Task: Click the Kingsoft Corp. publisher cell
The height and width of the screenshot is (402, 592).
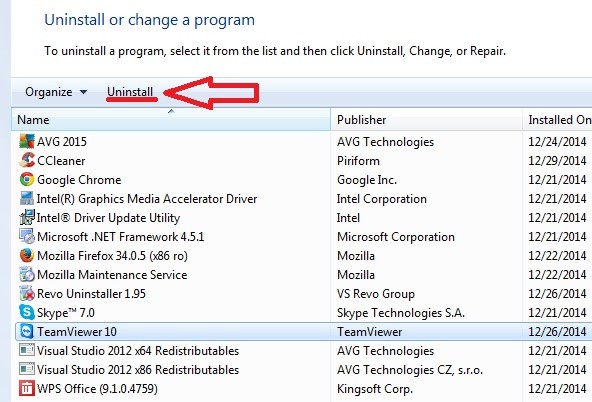Action: click(375, 389)
